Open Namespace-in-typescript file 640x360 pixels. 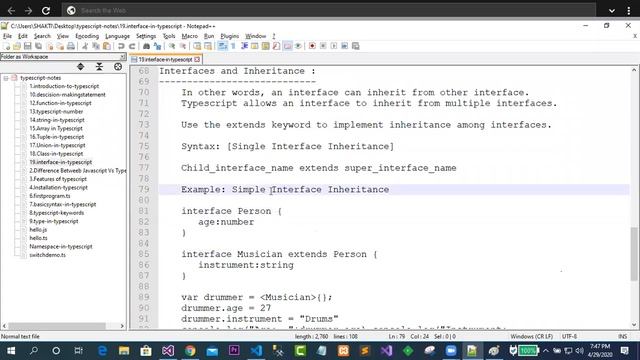(x=61, y=246)
